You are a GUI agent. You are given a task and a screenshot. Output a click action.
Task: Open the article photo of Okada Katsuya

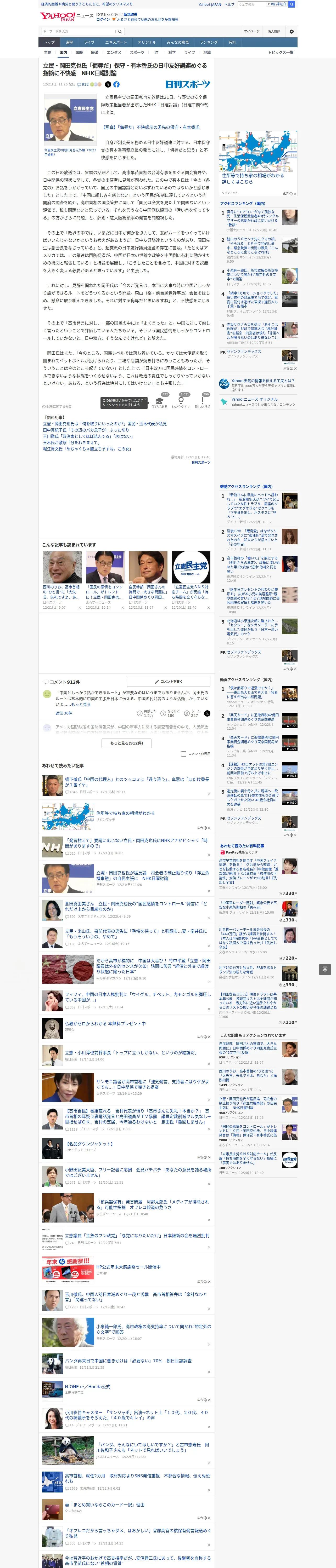(70, 120)
